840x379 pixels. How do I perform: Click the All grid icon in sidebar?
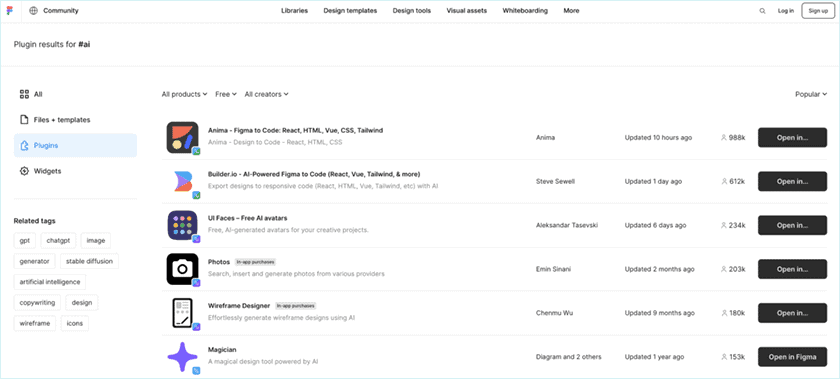(24, 94)
